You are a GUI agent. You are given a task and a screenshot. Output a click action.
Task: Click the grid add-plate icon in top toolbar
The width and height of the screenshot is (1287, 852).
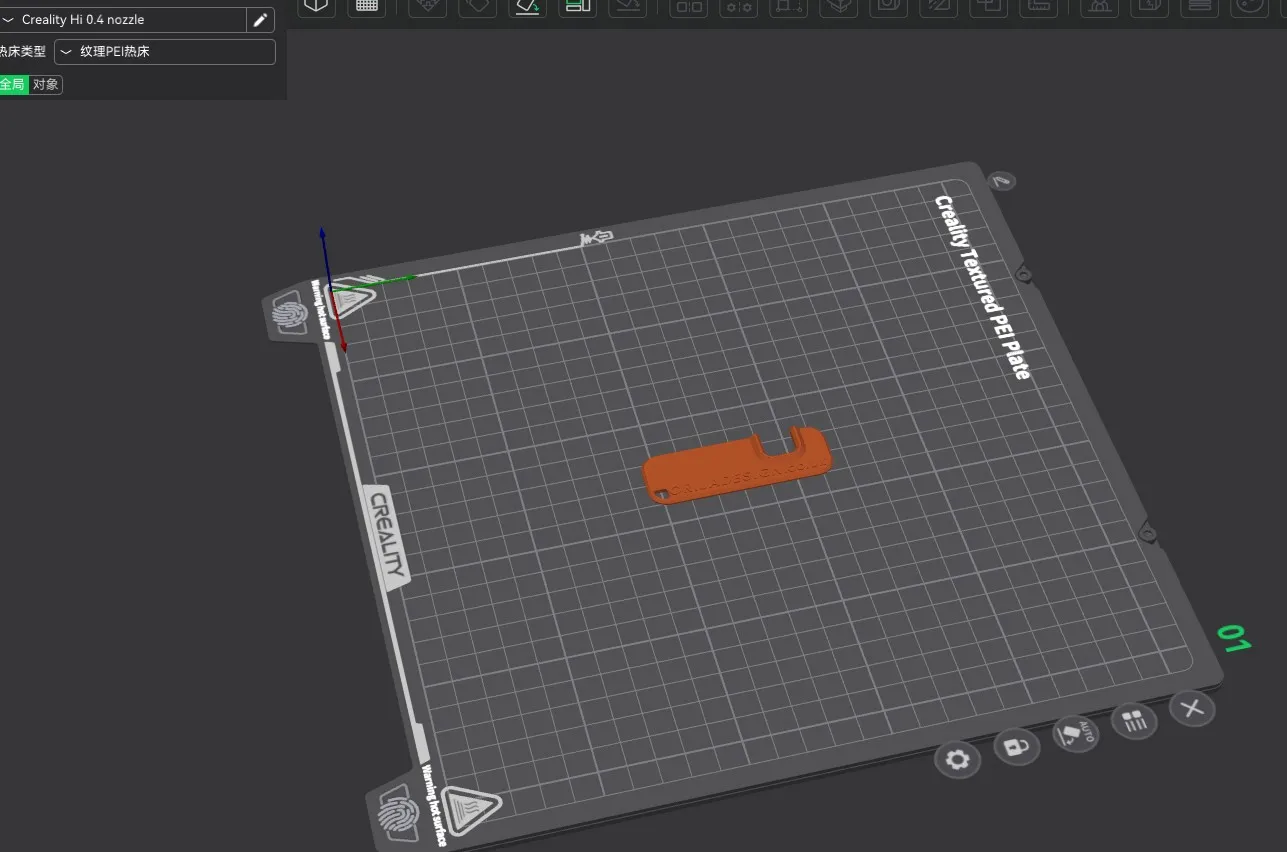367,6
